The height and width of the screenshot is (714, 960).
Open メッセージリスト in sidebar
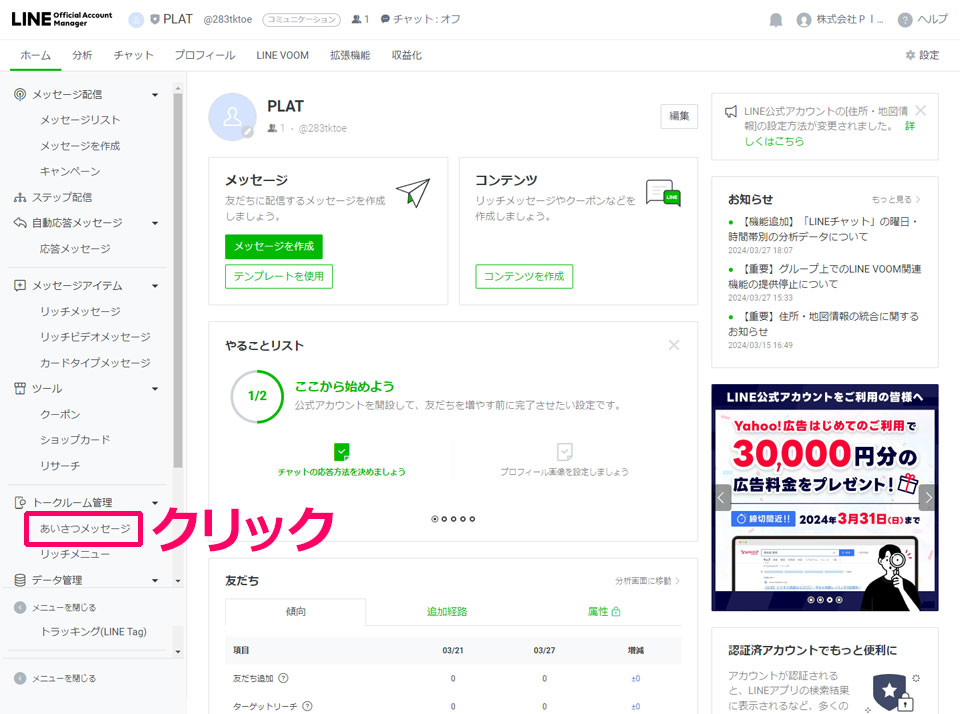(x=80, y=120)
